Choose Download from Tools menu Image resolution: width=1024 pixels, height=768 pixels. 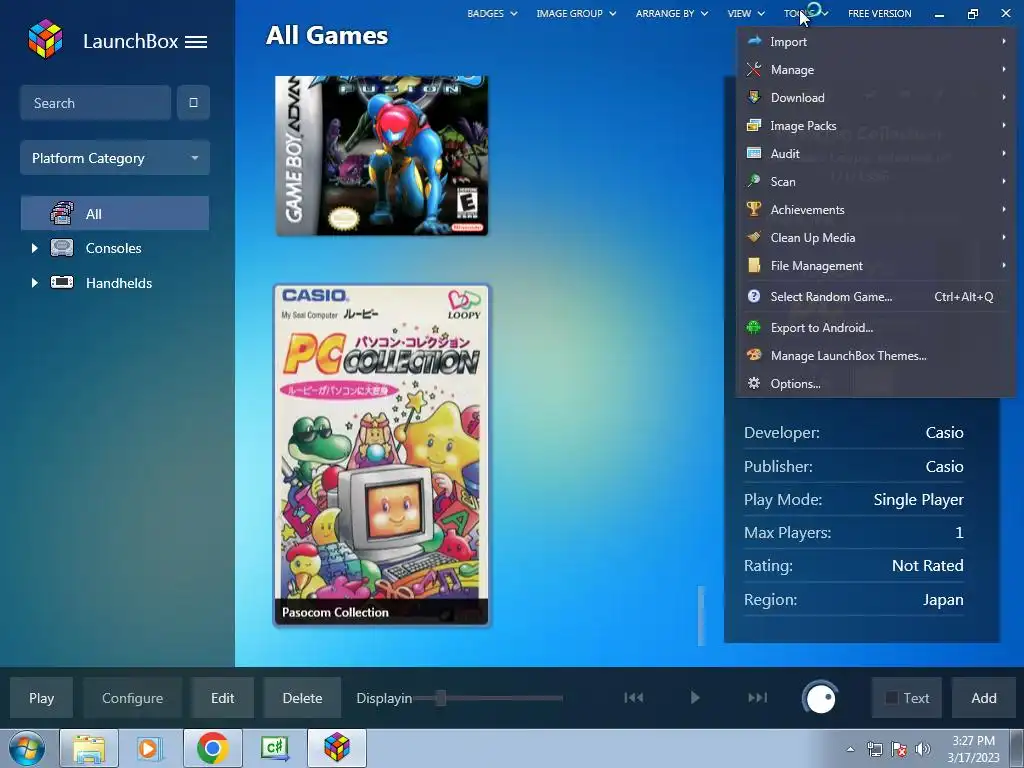875,97
